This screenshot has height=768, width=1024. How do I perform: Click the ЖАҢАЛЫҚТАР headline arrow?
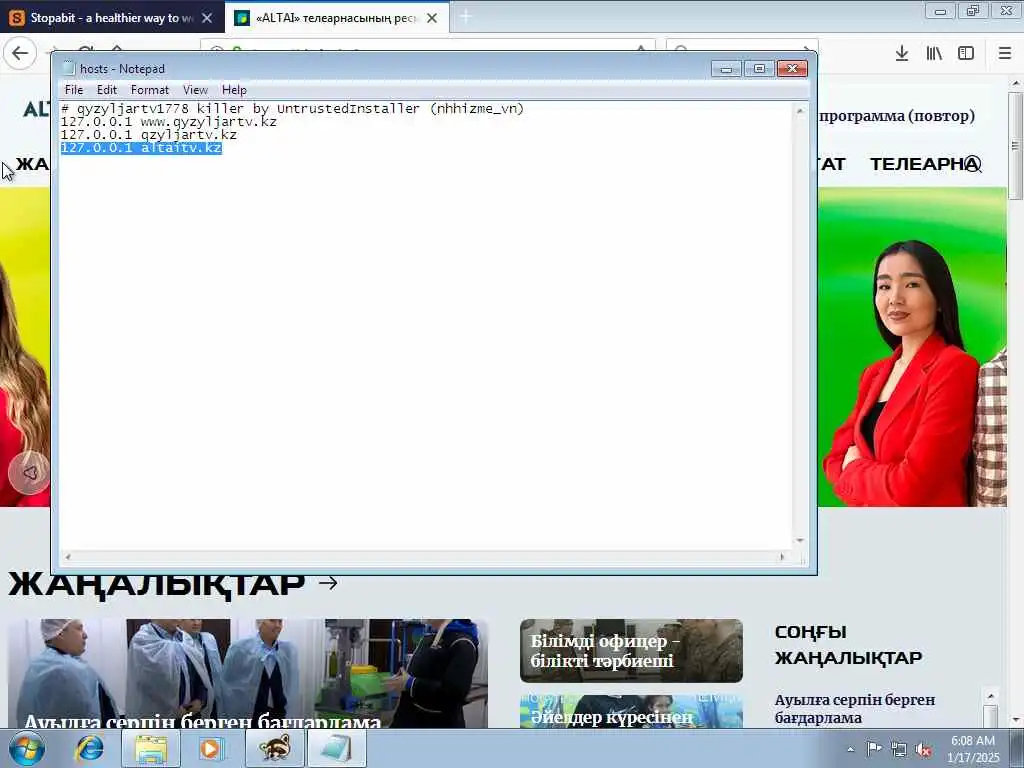(x=328, y=583)
